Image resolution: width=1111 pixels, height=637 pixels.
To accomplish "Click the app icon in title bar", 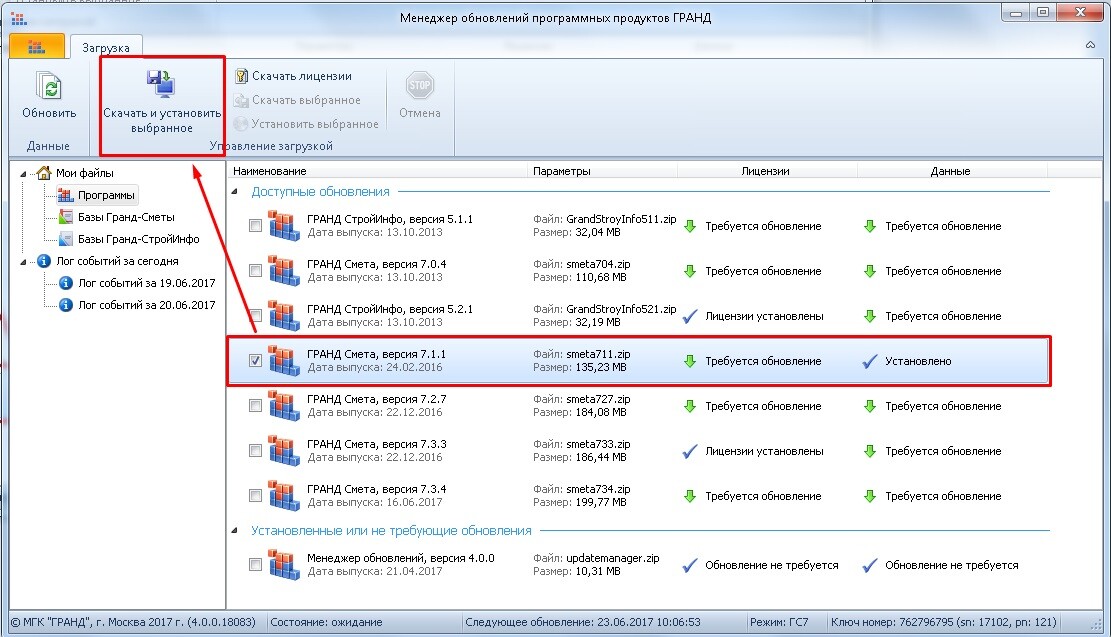I will (x=19, y=18).
